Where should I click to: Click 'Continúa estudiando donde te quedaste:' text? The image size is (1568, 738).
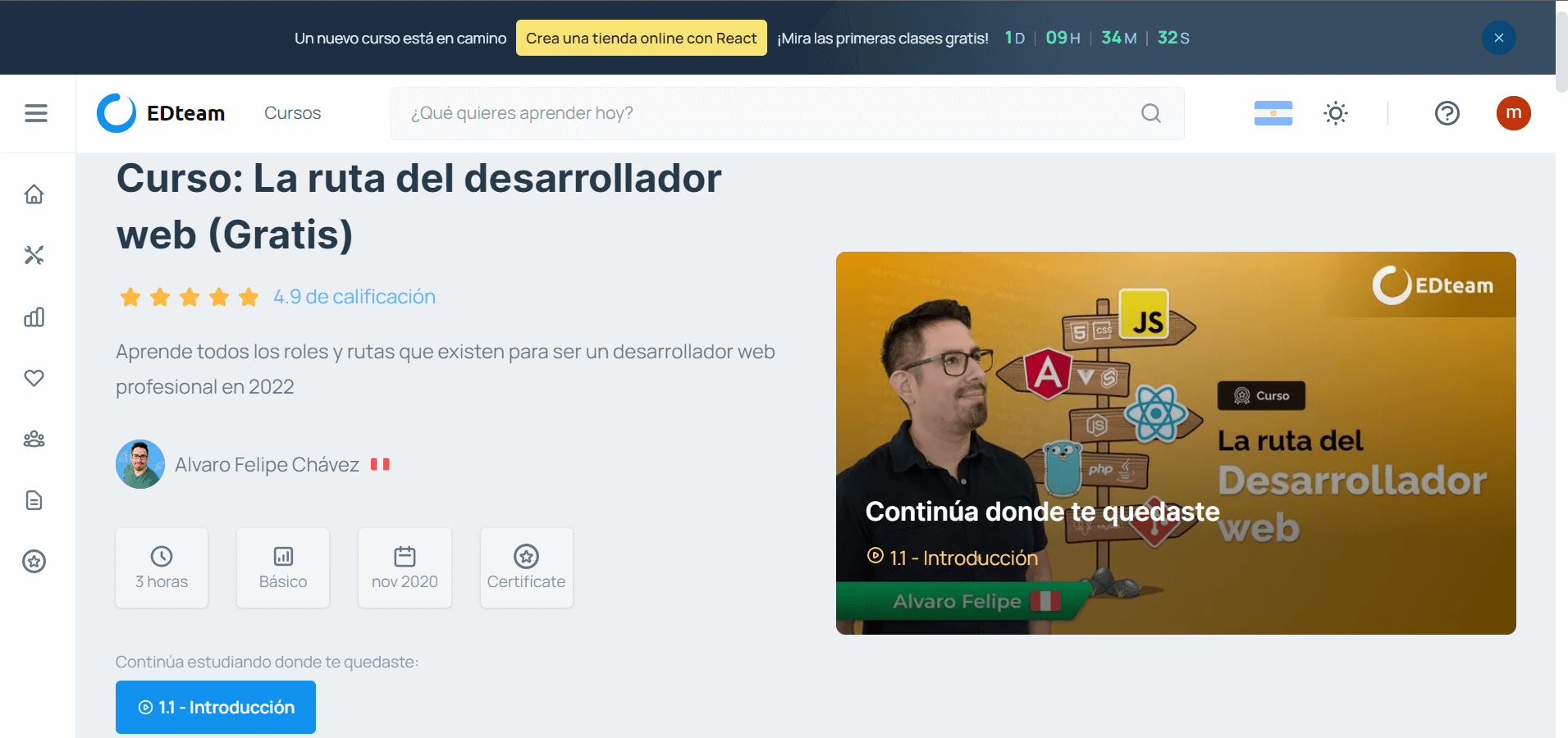(x=267, y=662)
